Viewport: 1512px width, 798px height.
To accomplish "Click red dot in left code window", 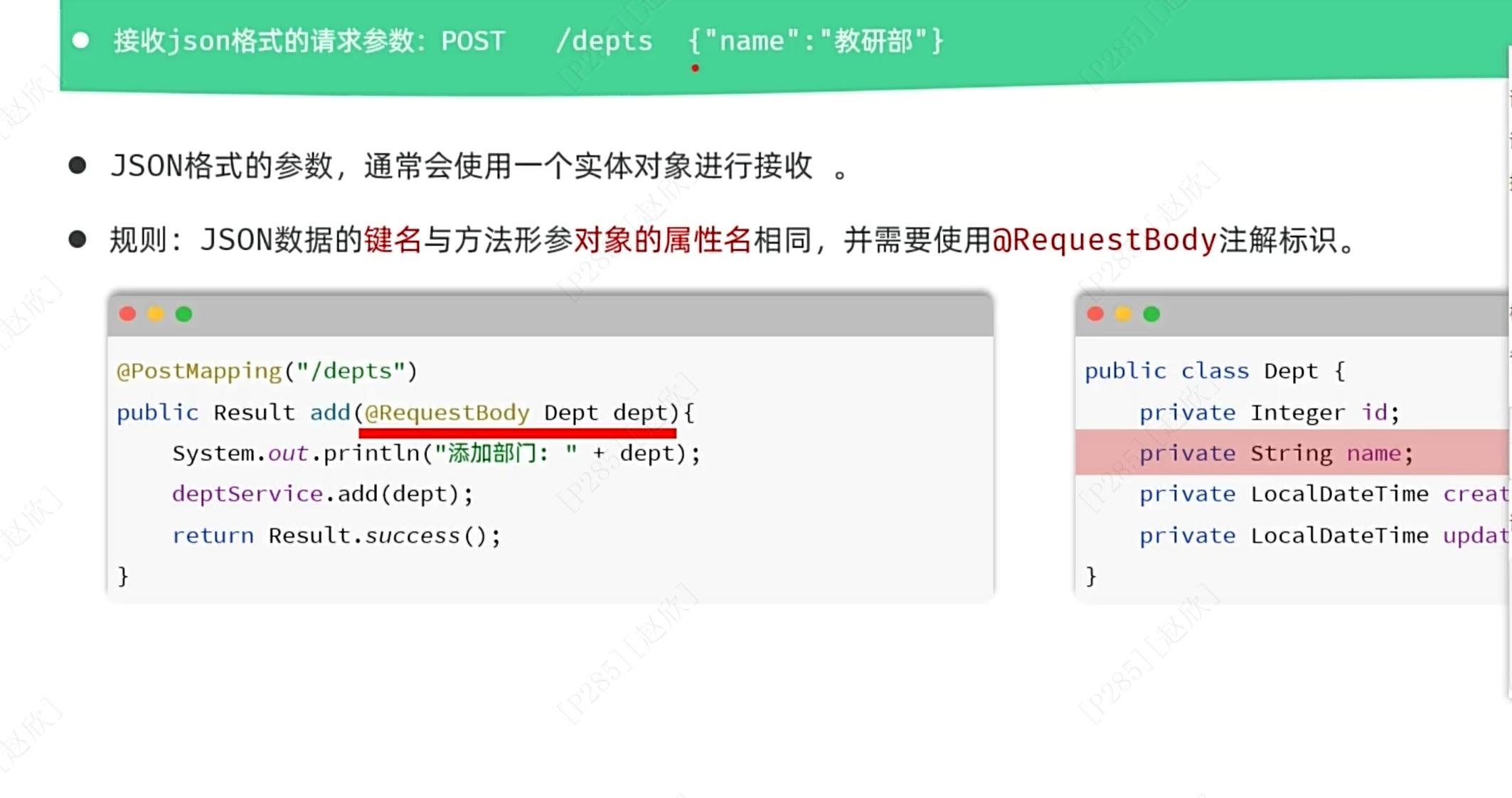I will coord(127,314).
